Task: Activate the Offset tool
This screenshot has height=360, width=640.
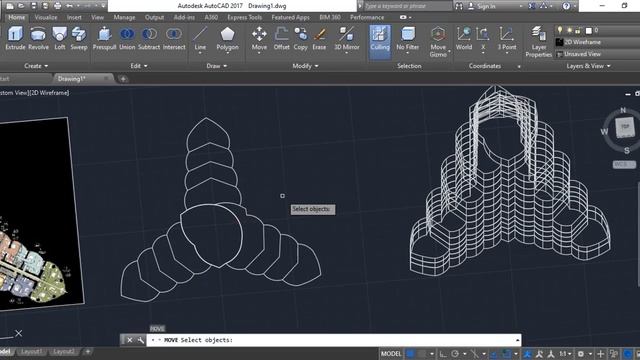Action: pyautogui.click(x=282, y=38)
